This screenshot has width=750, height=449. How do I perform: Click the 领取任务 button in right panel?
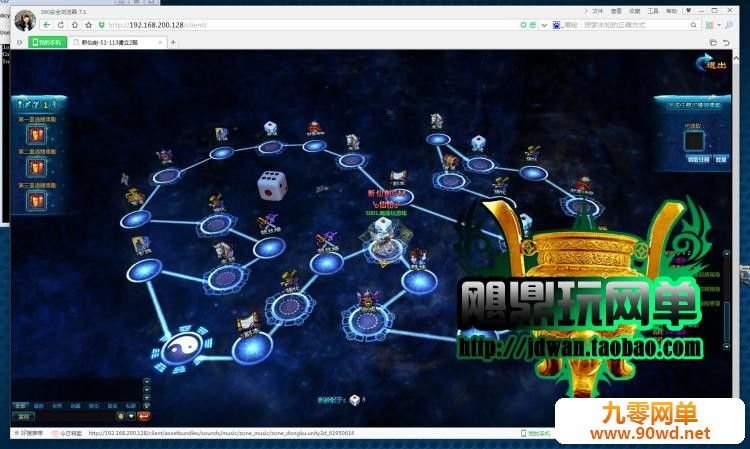tap(699, 159)
